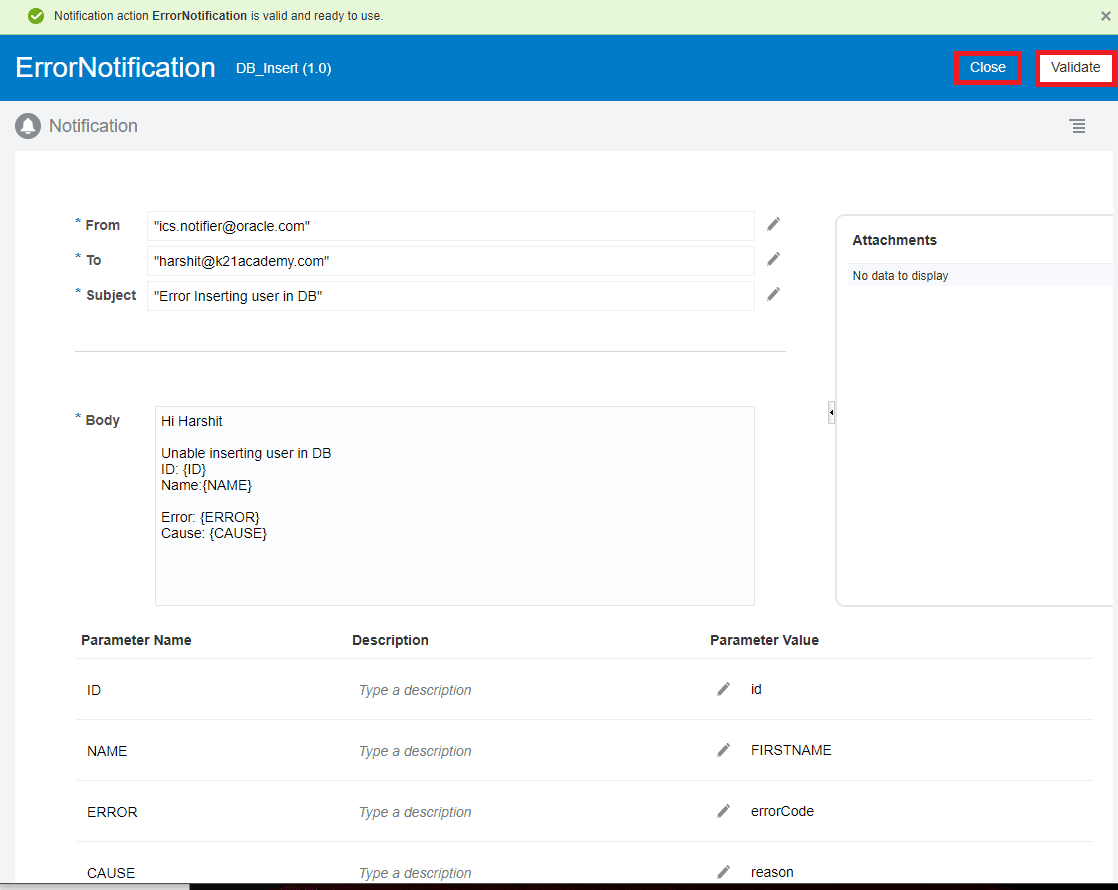Edit the ERROR parameter value pencil icon
Viewport: 1118px width, 890px height.
pyautogui.click(x=723, y=810)
